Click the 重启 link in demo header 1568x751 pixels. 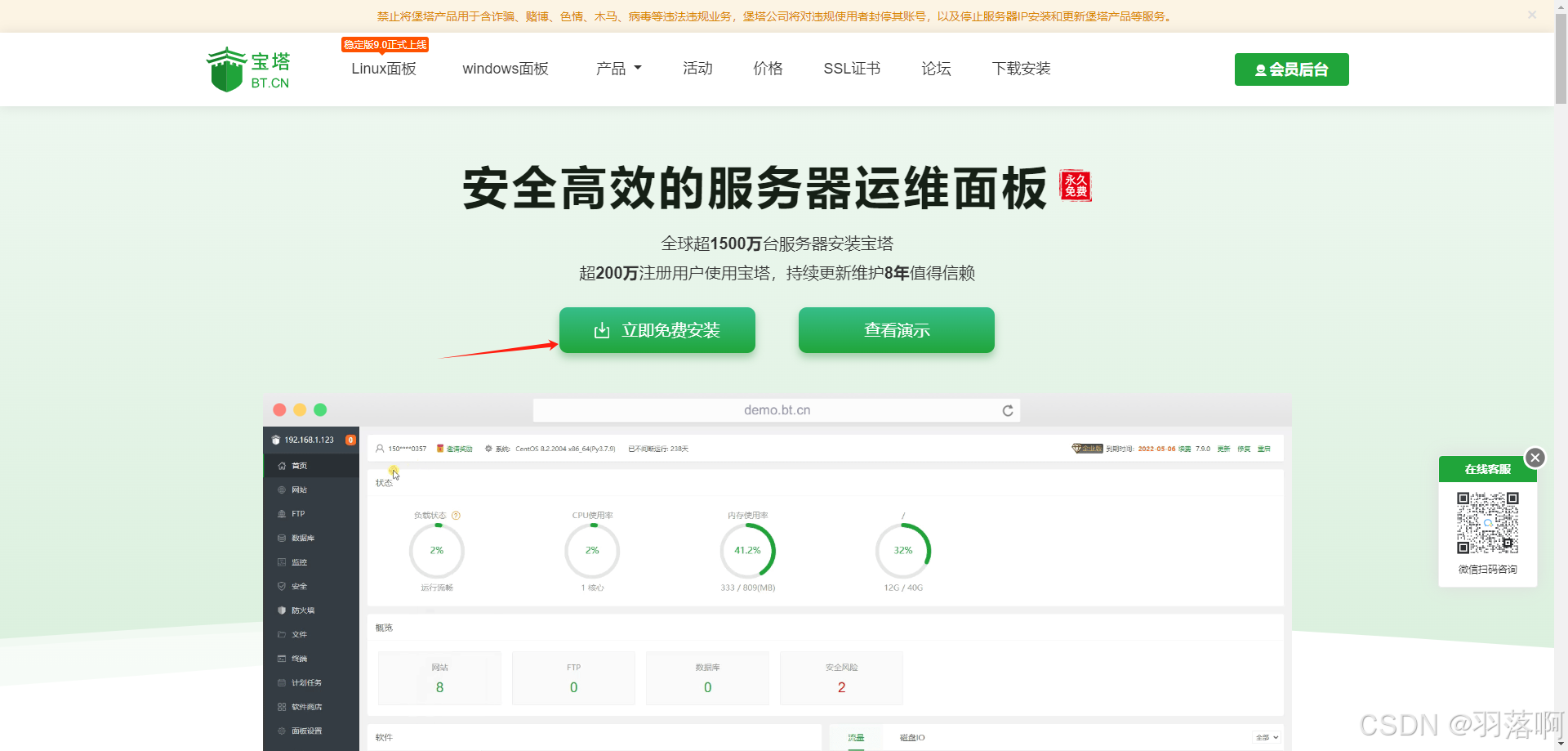click(1263, 449)
